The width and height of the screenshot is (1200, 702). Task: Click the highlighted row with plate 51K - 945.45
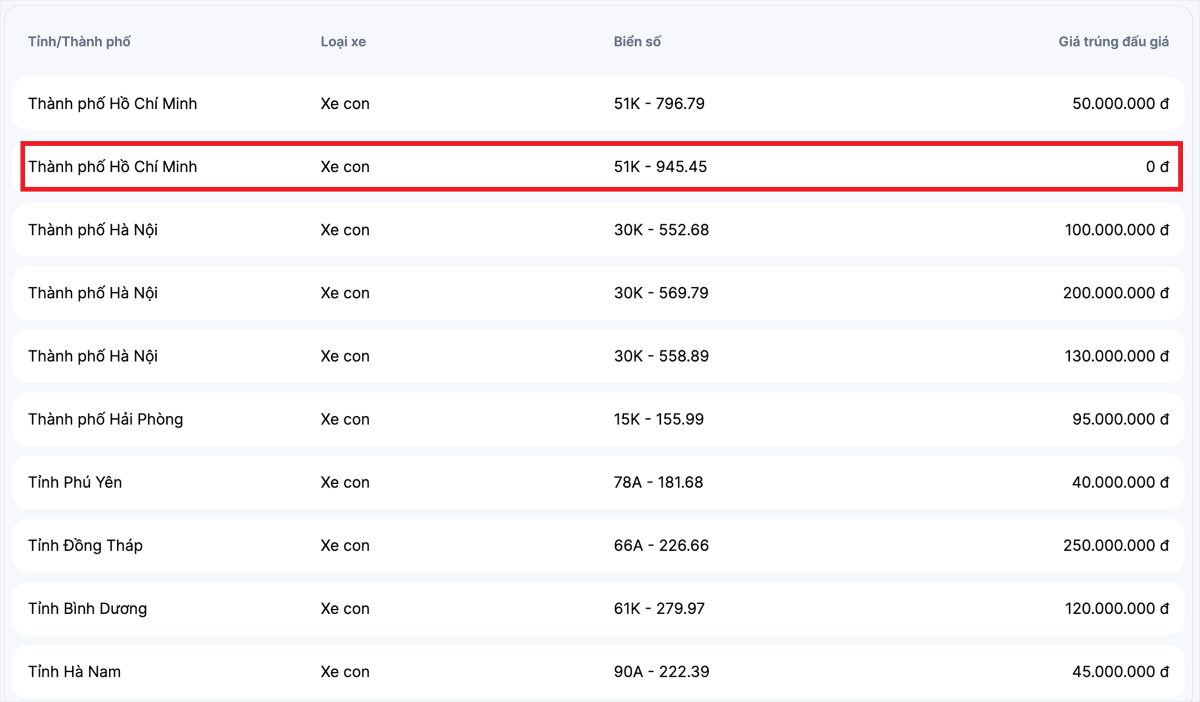point(598,167)
